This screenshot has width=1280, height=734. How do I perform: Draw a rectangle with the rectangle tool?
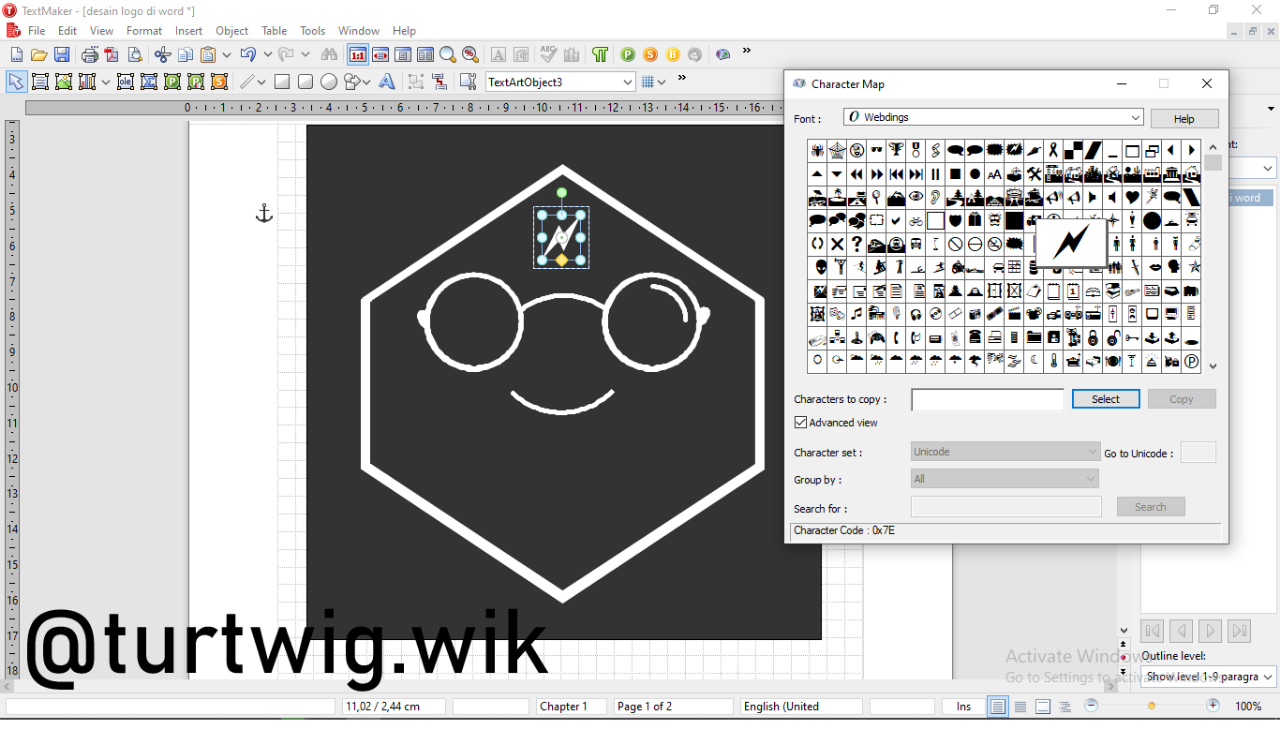coord(282,82)
